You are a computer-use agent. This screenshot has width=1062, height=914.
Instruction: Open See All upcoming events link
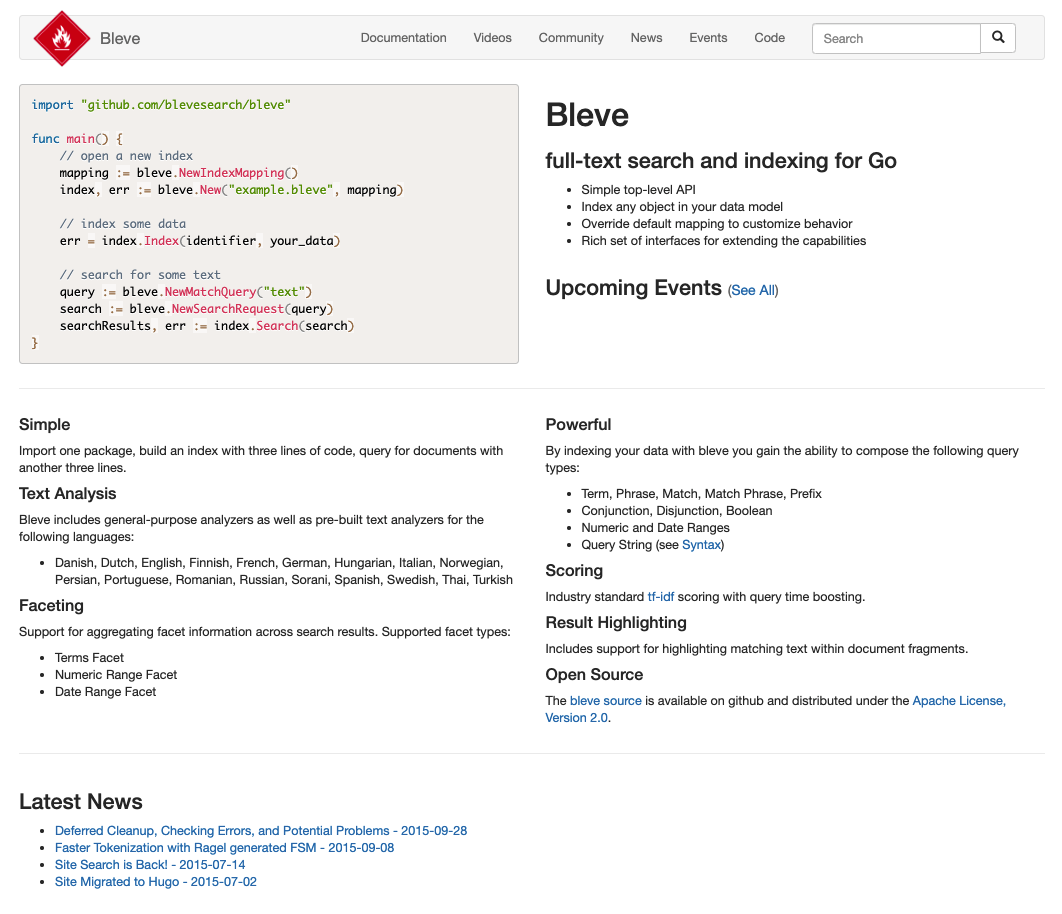click(x=753, y=290)
